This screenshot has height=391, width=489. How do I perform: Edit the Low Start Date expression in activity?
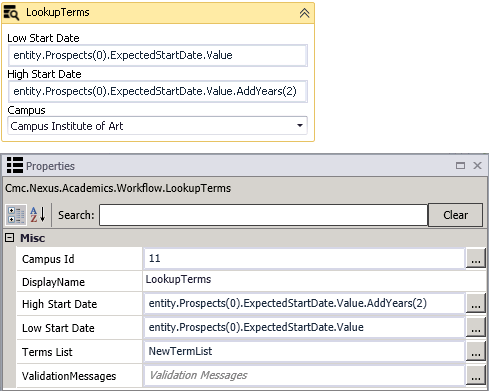[157, 55]
